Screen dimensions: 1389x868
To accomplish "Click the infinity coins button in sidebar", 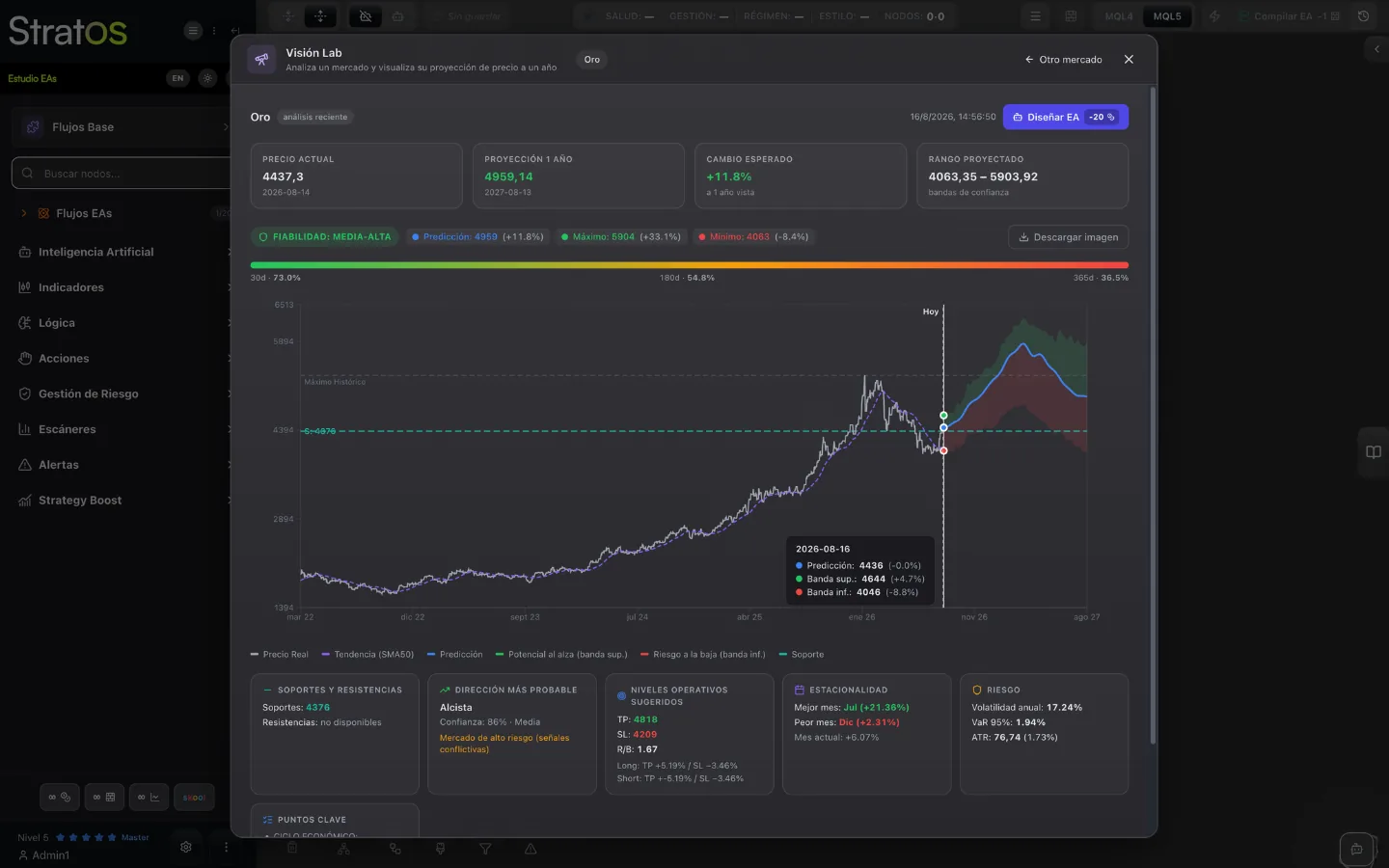I will click(x=60, y=797).
